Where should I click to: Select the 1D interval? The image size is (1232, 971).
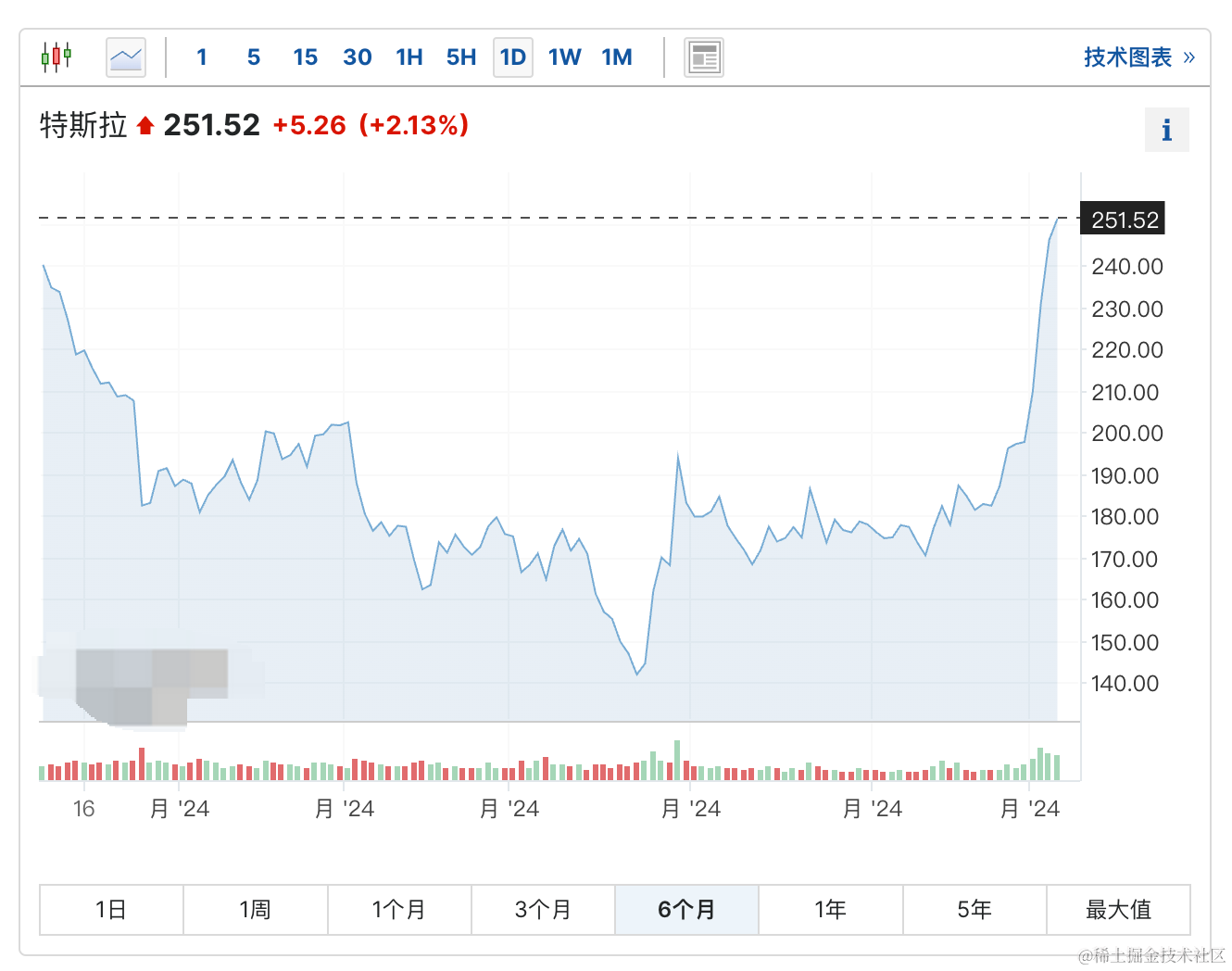coord(513,57)
